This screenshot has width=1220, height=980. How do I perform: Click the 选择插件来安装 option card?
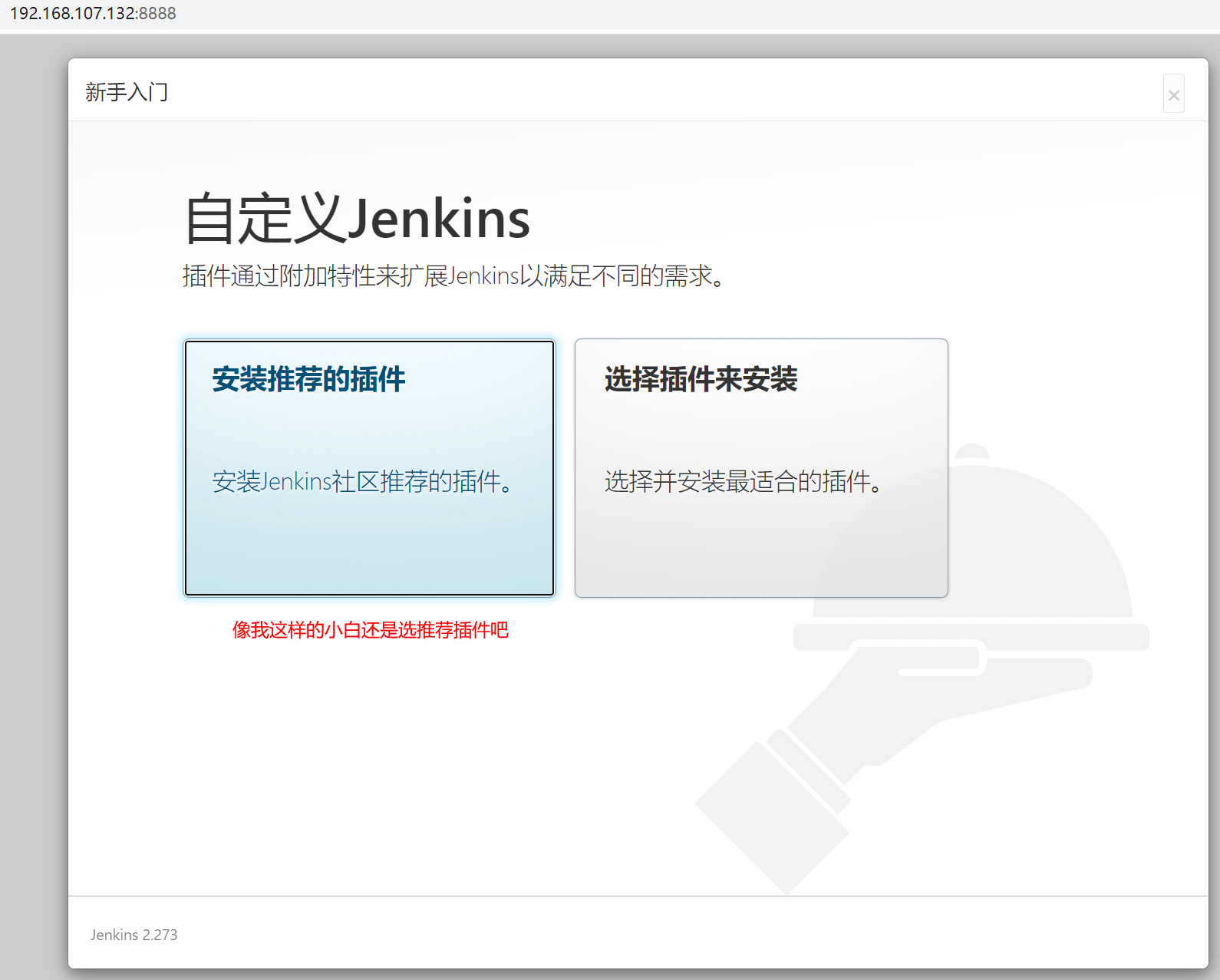pyautogui.click(x=761, y=467)
